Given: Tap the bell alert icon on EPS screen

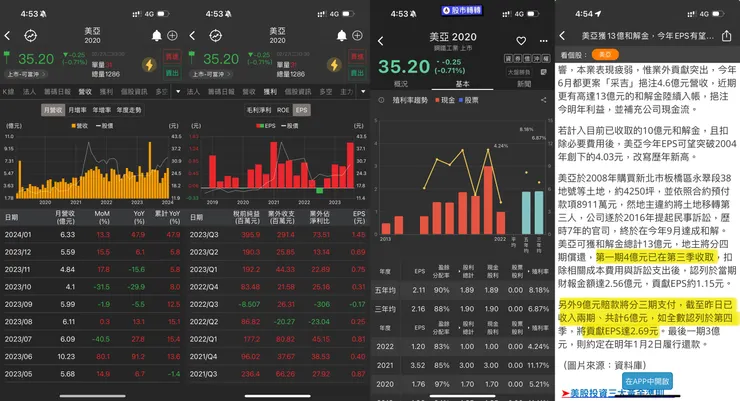Looking at the screenshot, I should coord(341,35).
